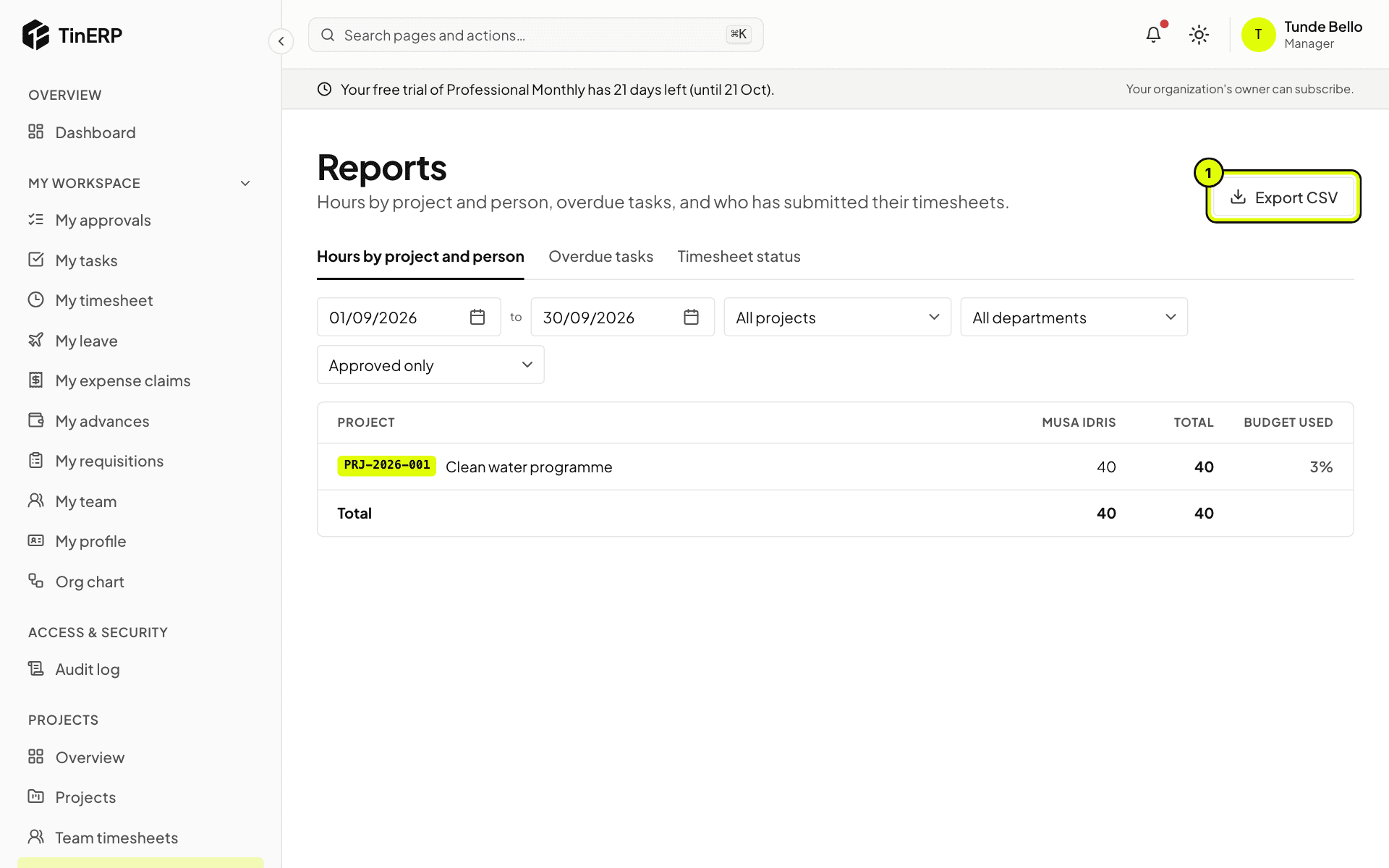Click the Export CSV button
1389x868 pixels.
coord(1283,197)
